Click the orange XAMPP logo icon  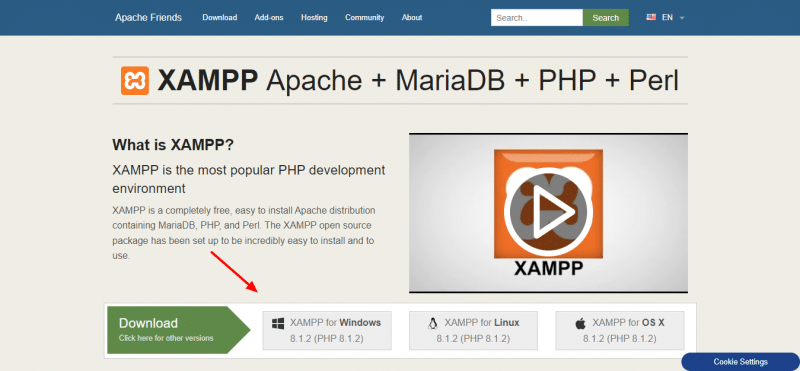tap(135, 81)
